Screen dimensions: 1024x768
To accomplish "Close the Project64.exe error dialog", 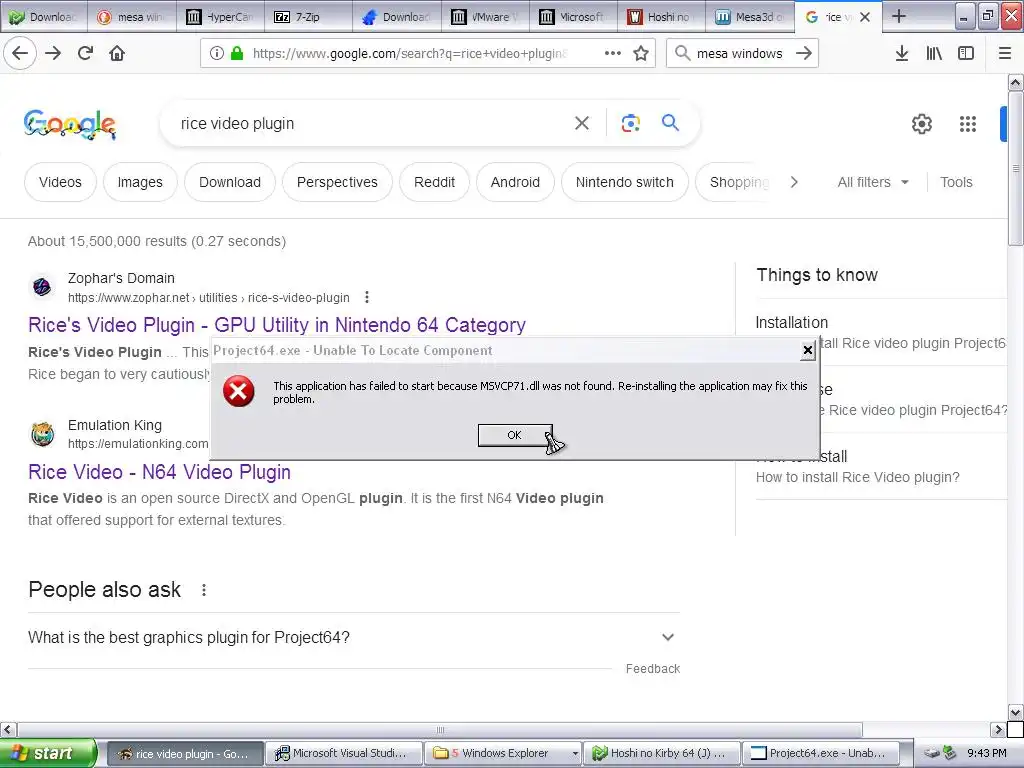I will (808, 351).
